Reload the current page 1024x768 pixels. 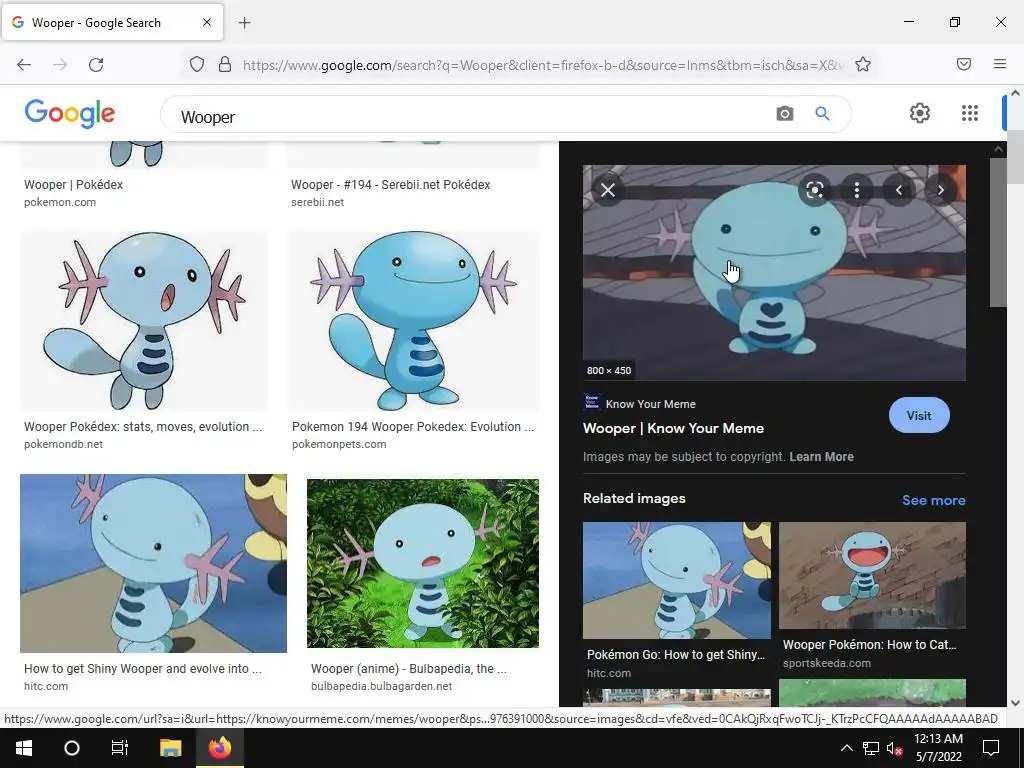coord(96,64)
